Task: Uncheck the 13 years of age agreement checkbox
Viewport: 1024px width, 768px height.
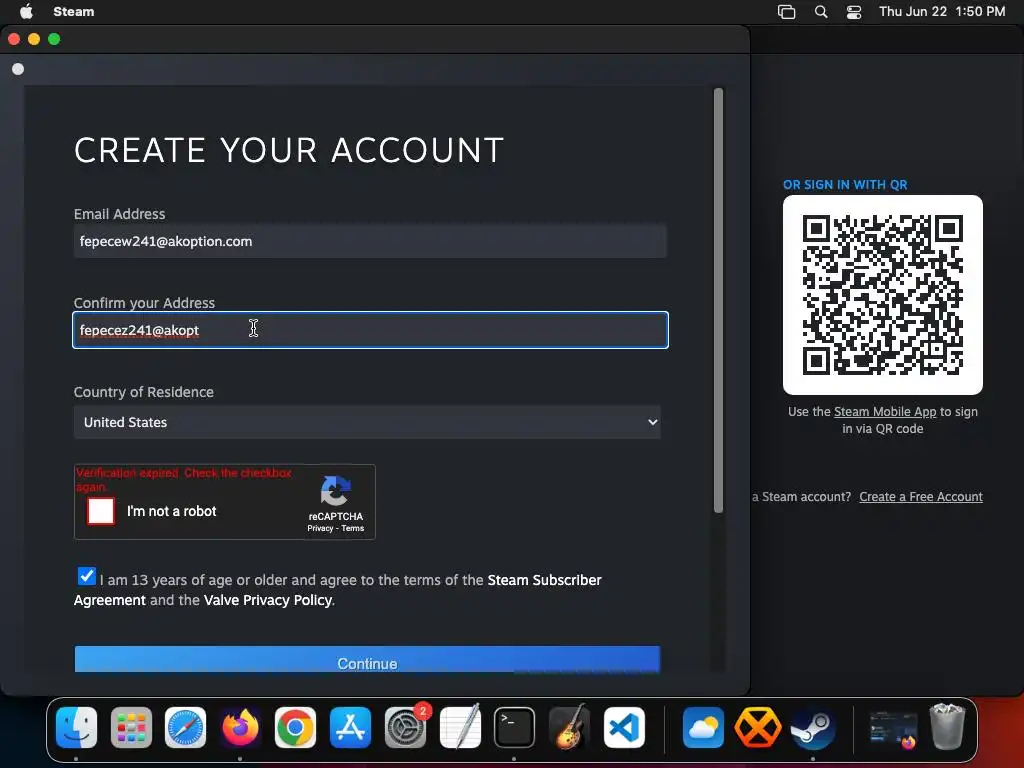Action: [86, 576]
